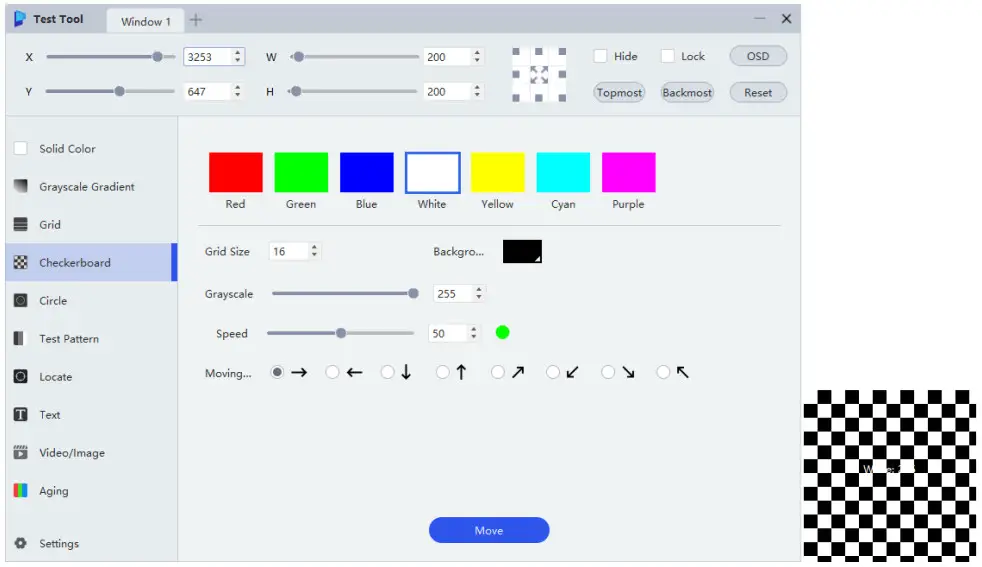Screen dimensions: 982x567
Task: Click the Speed value stepper arrows
Action: coord(473,333)
